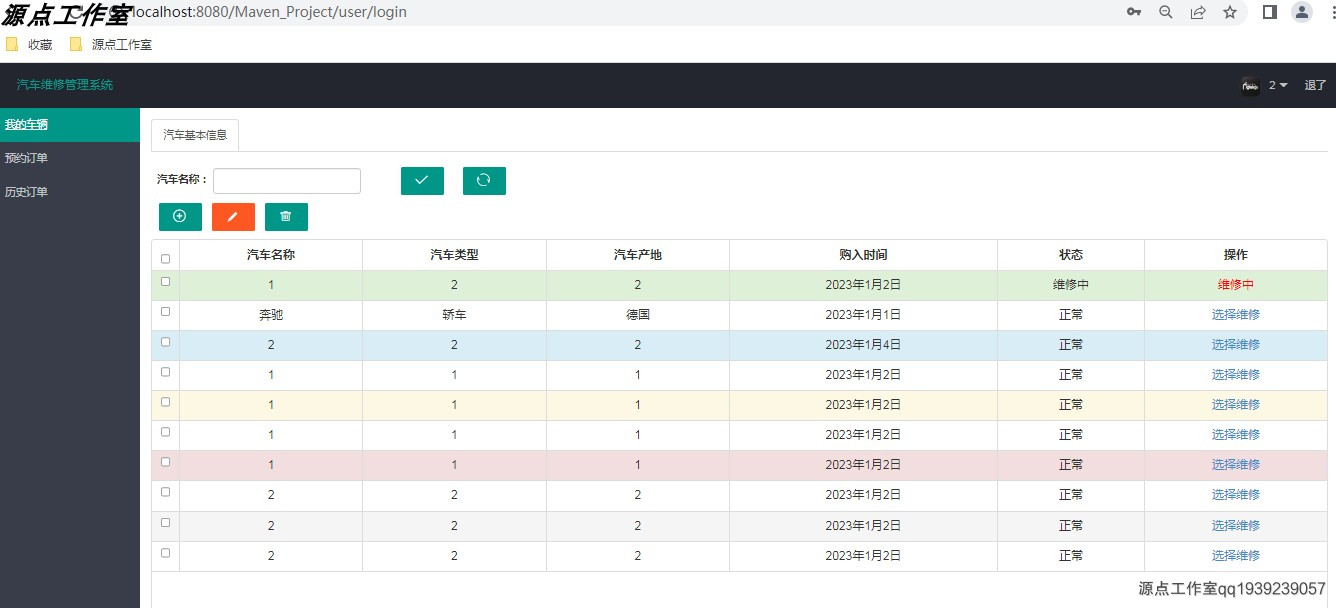Open 选择维修 link on the 奔驰 row
The width and height of the screenshot is (1336, 608).
1235,314
